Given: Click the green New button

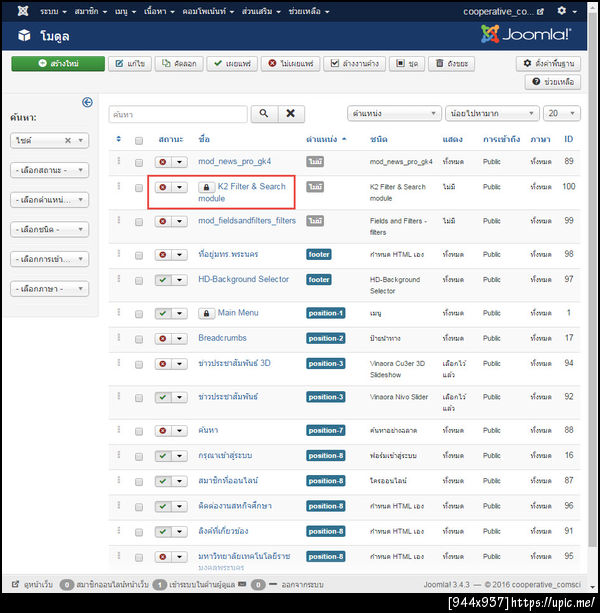Looking at the screenshot, I should [58, 63].
